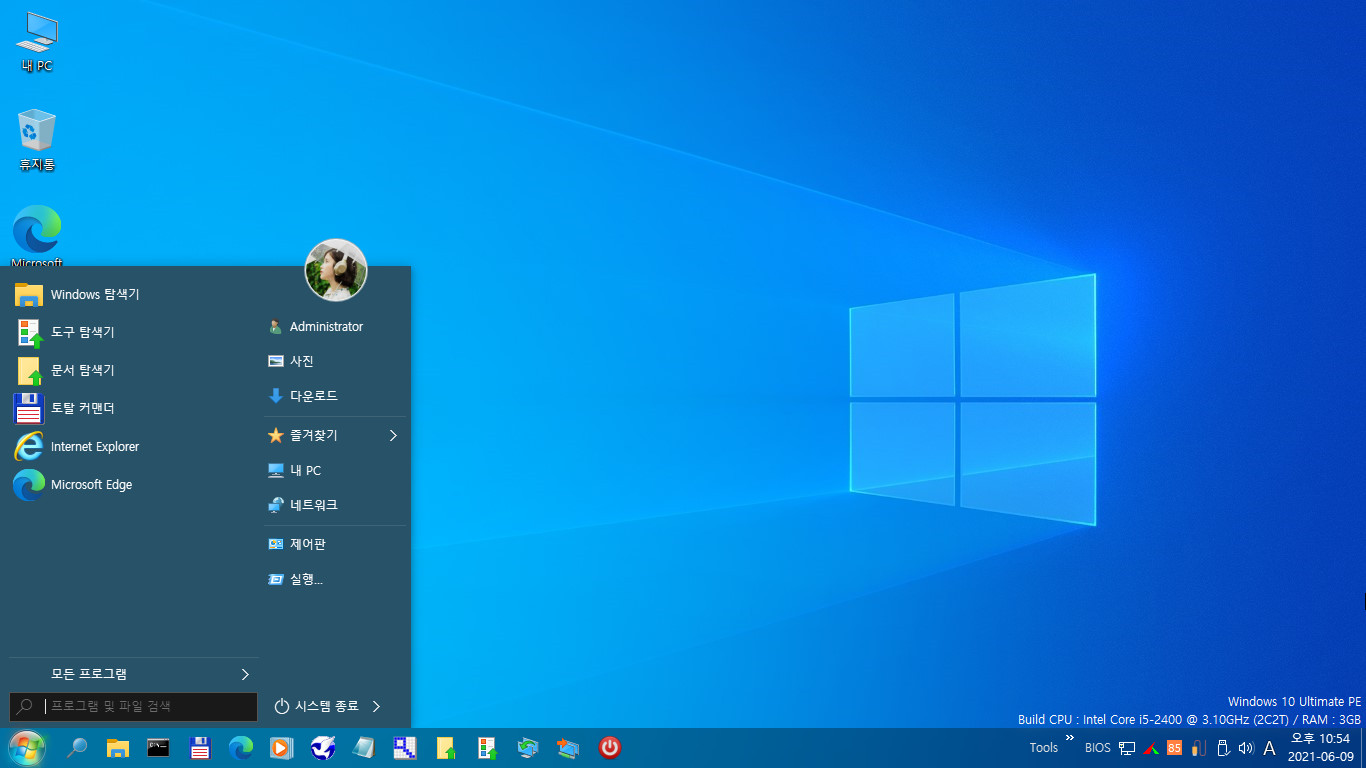
Task: Open the clock showing 오후 10:54
Action: pyautogui.click(x=1320, y=748)
